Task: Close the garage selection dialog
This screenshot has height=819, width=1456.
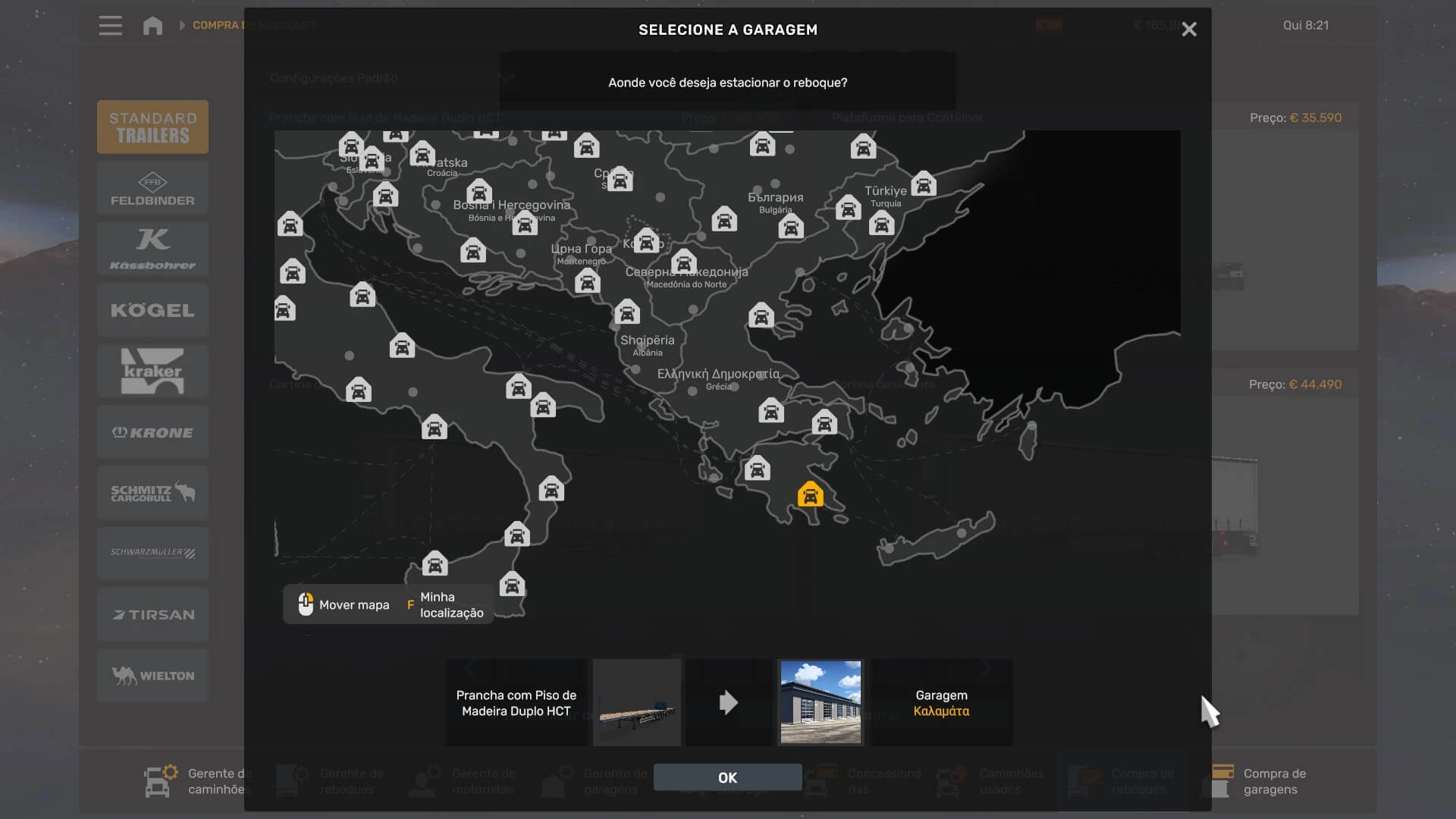Action: pos(1188,30)
